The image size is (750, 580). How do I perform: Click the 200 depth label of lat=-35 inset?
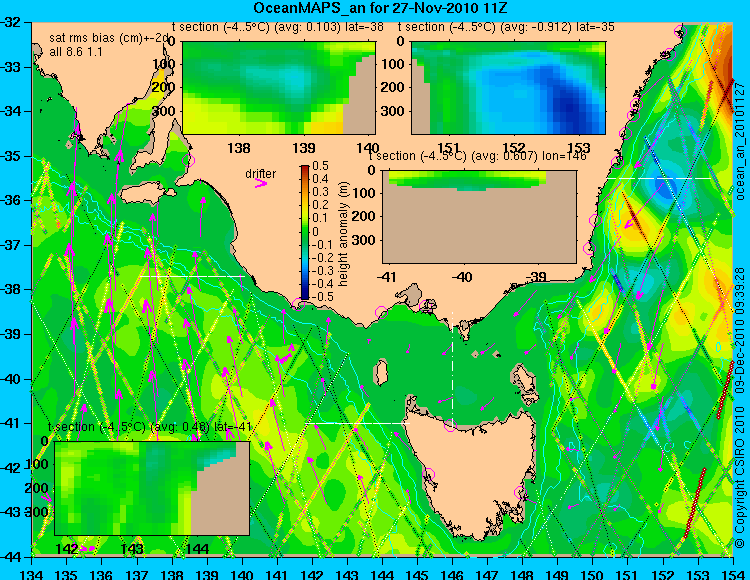click(394, 88)
